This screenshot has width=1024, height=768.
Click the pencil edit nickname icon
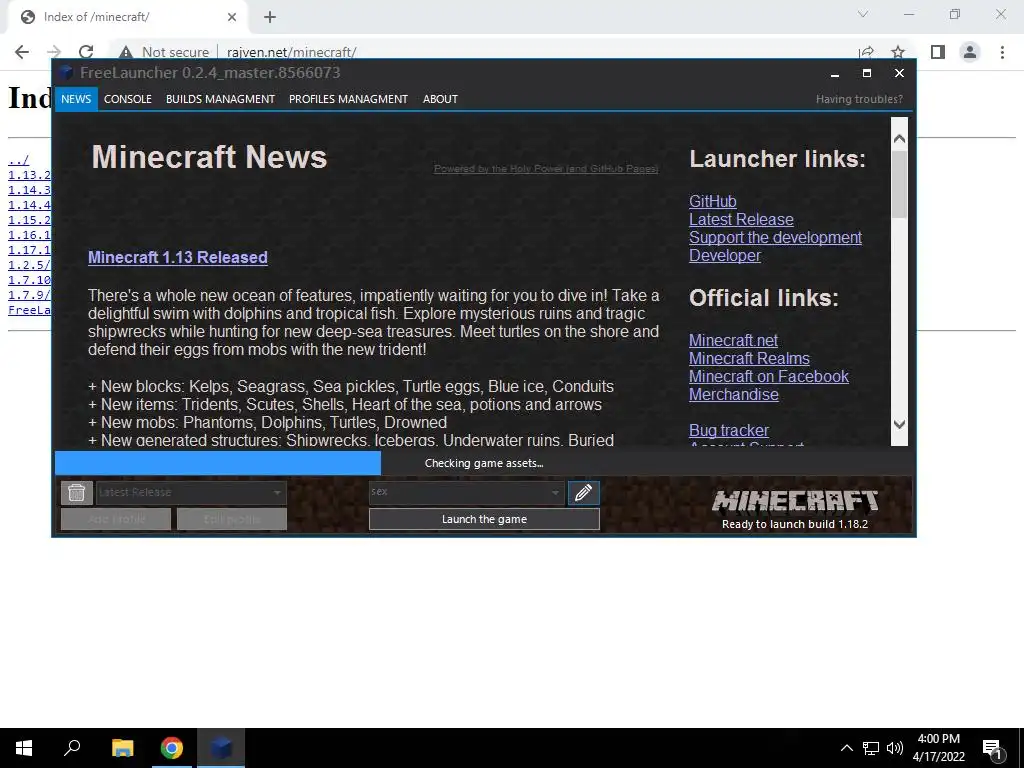[x=583, y=492]
